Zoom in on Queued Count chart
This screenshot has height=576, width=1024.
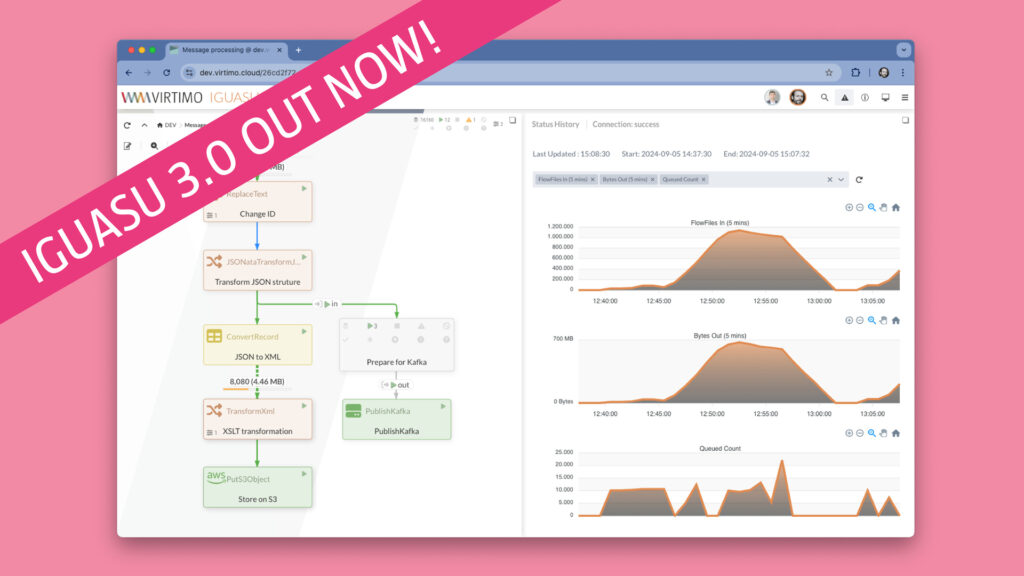point(849,433)
